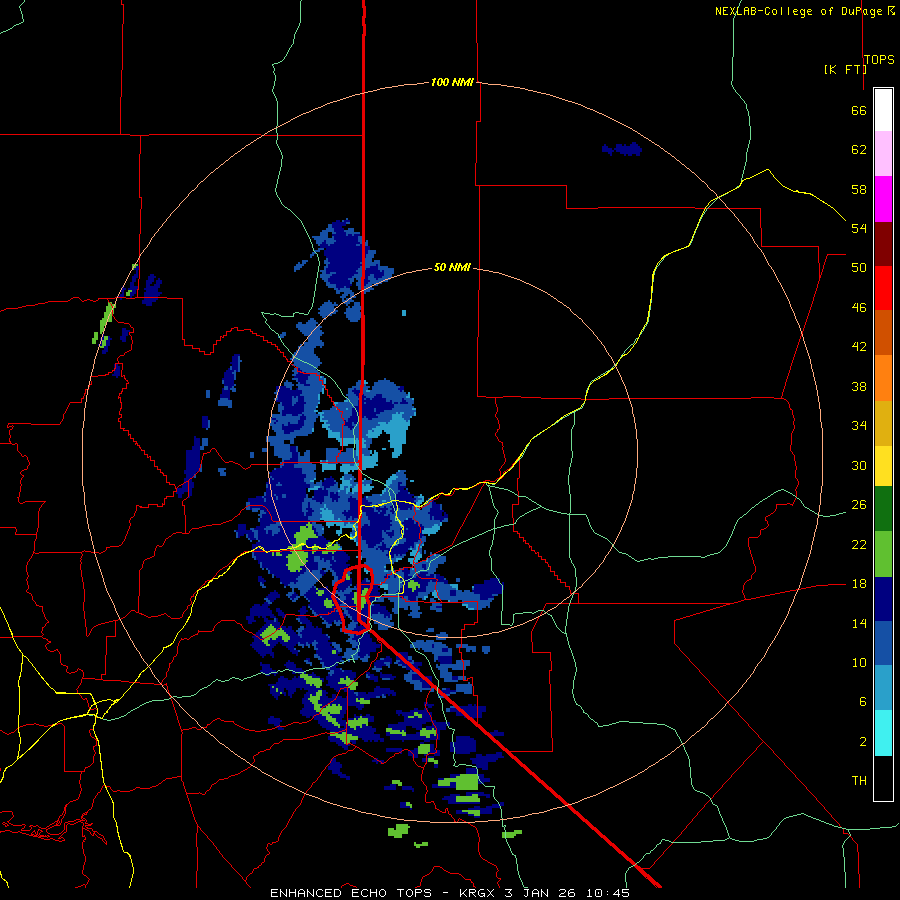
Task: Click the 100 NMI range ring label
Action: [452, 82]
